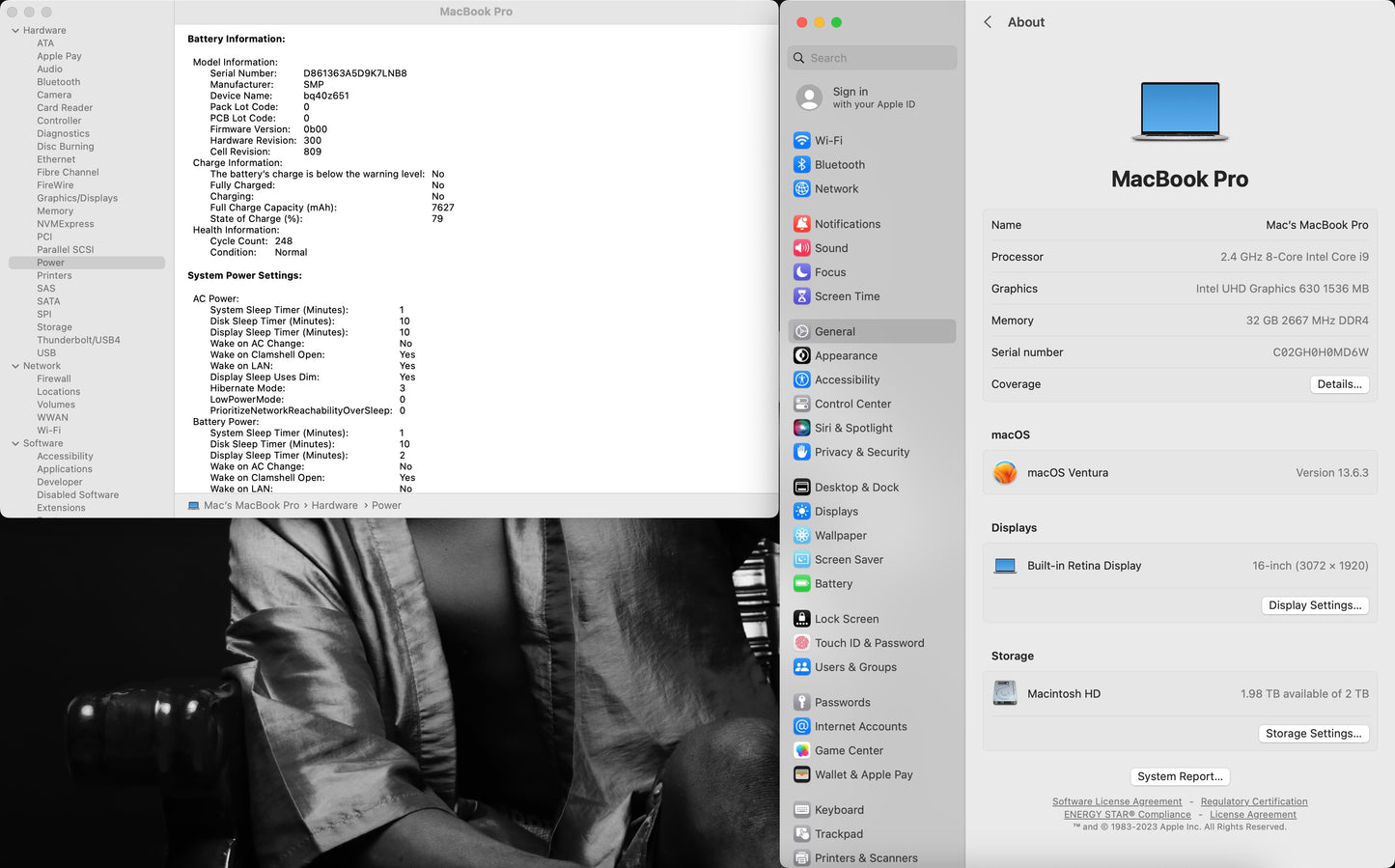The width and height of the screenshot is (1395, 868).
Task: Select Storage in the Hardware list
Action: (x=55, y=327)
